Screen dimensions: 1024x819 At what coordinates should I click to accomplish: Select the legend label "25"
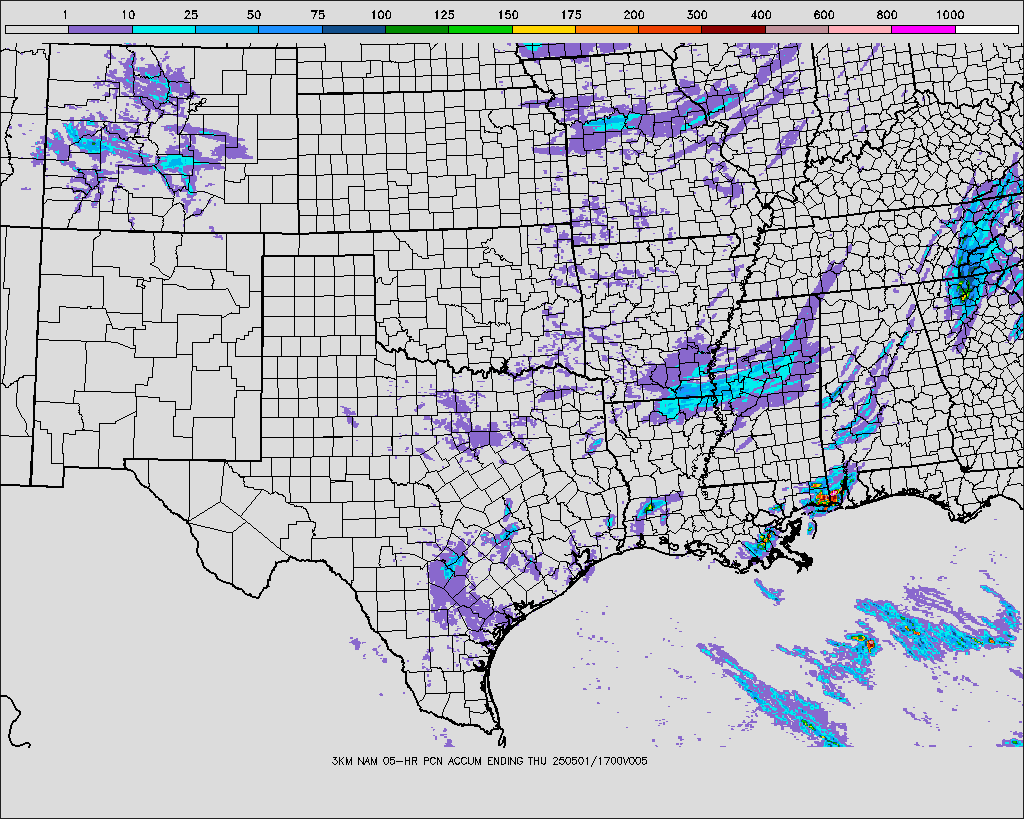[191, 15]
